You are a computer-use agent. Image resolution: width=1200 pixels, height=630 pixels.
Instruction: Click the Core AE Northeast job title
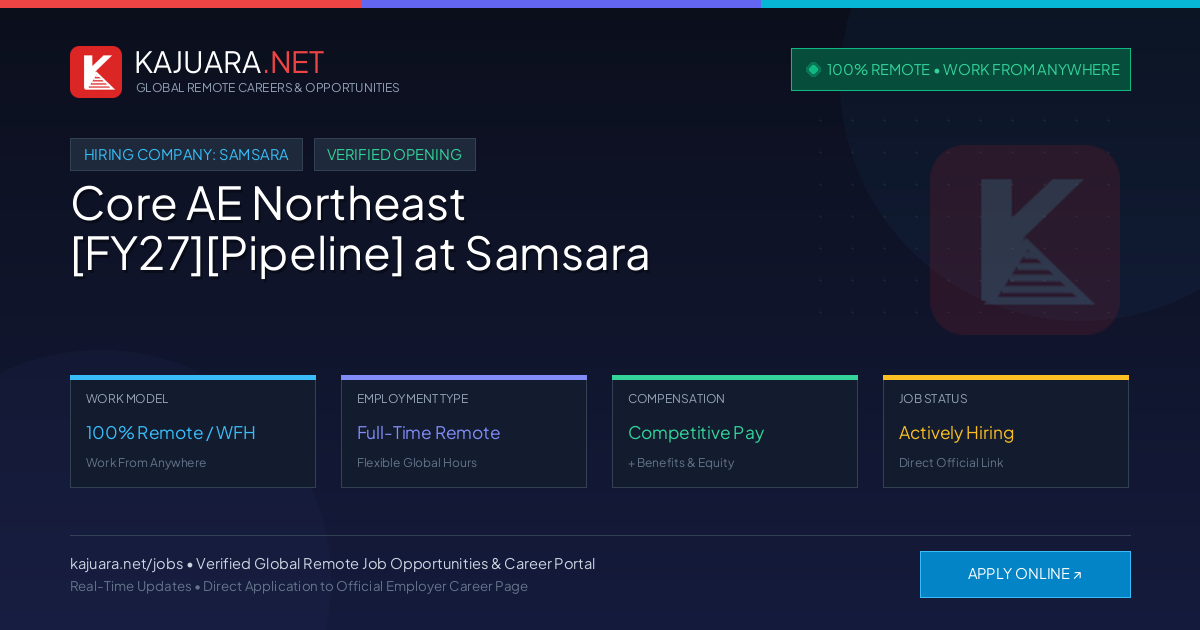coord(360,228)
